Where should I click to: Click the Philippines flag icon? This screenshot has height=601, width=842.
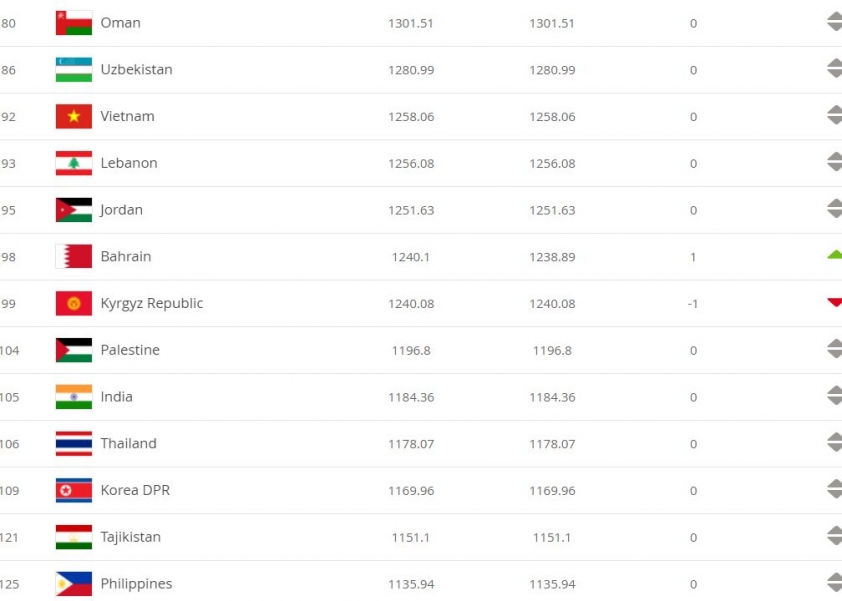point(74,584)
